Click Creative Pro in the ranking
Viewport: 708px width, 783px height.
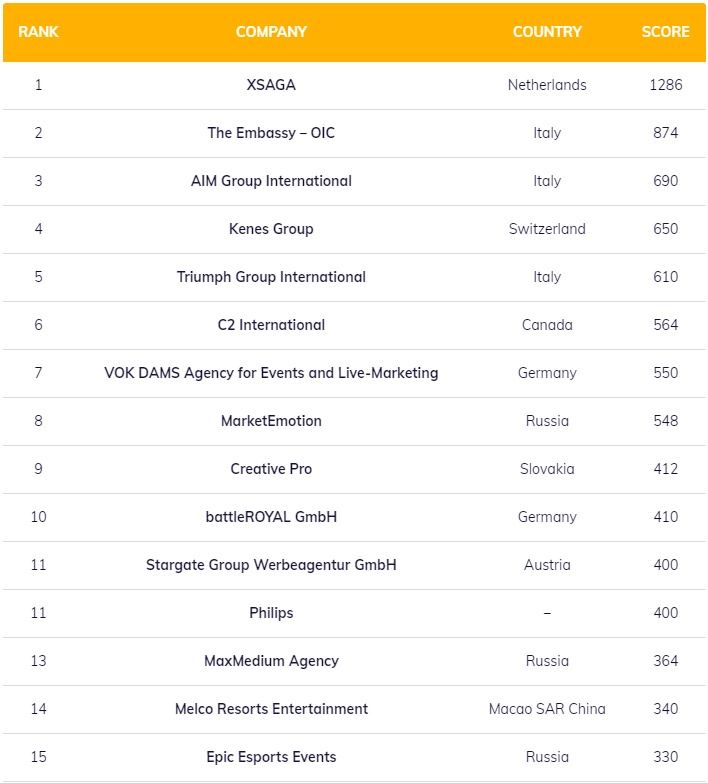click(271, 469)
